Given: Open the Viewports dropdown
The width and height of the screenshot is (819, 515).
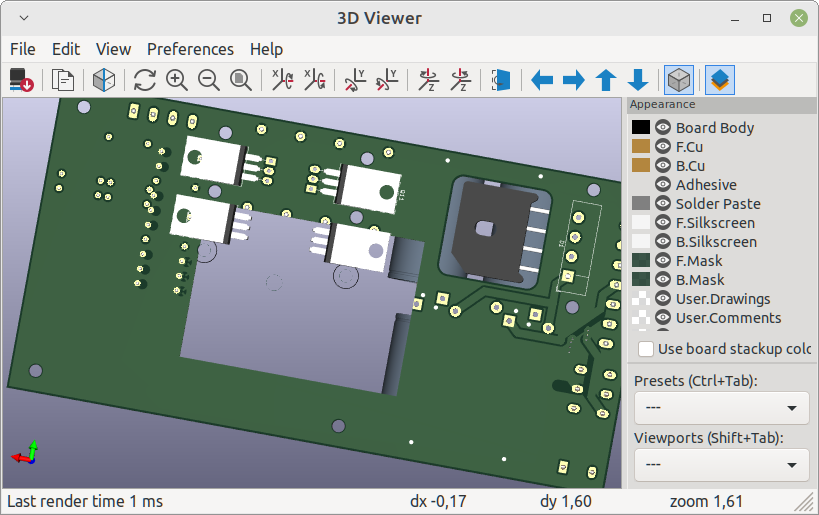Looking at the screenshot, I should 722,464.
